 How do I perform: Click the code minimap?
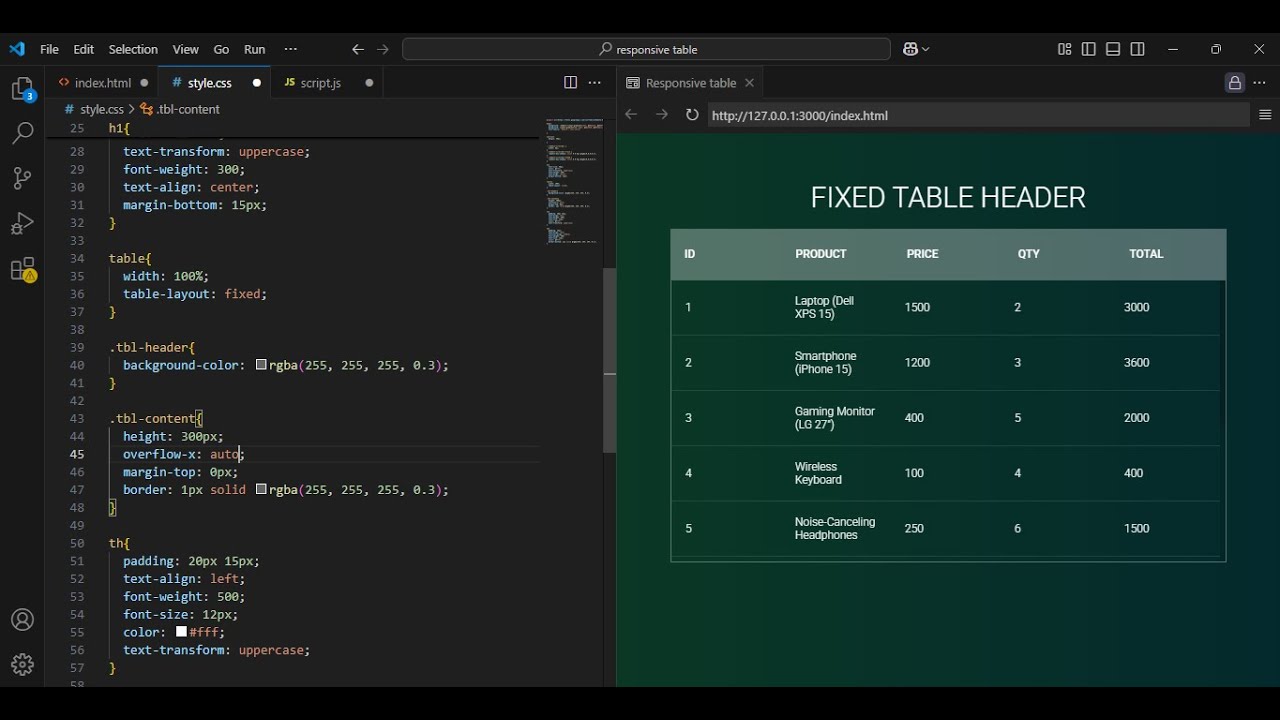575,180
